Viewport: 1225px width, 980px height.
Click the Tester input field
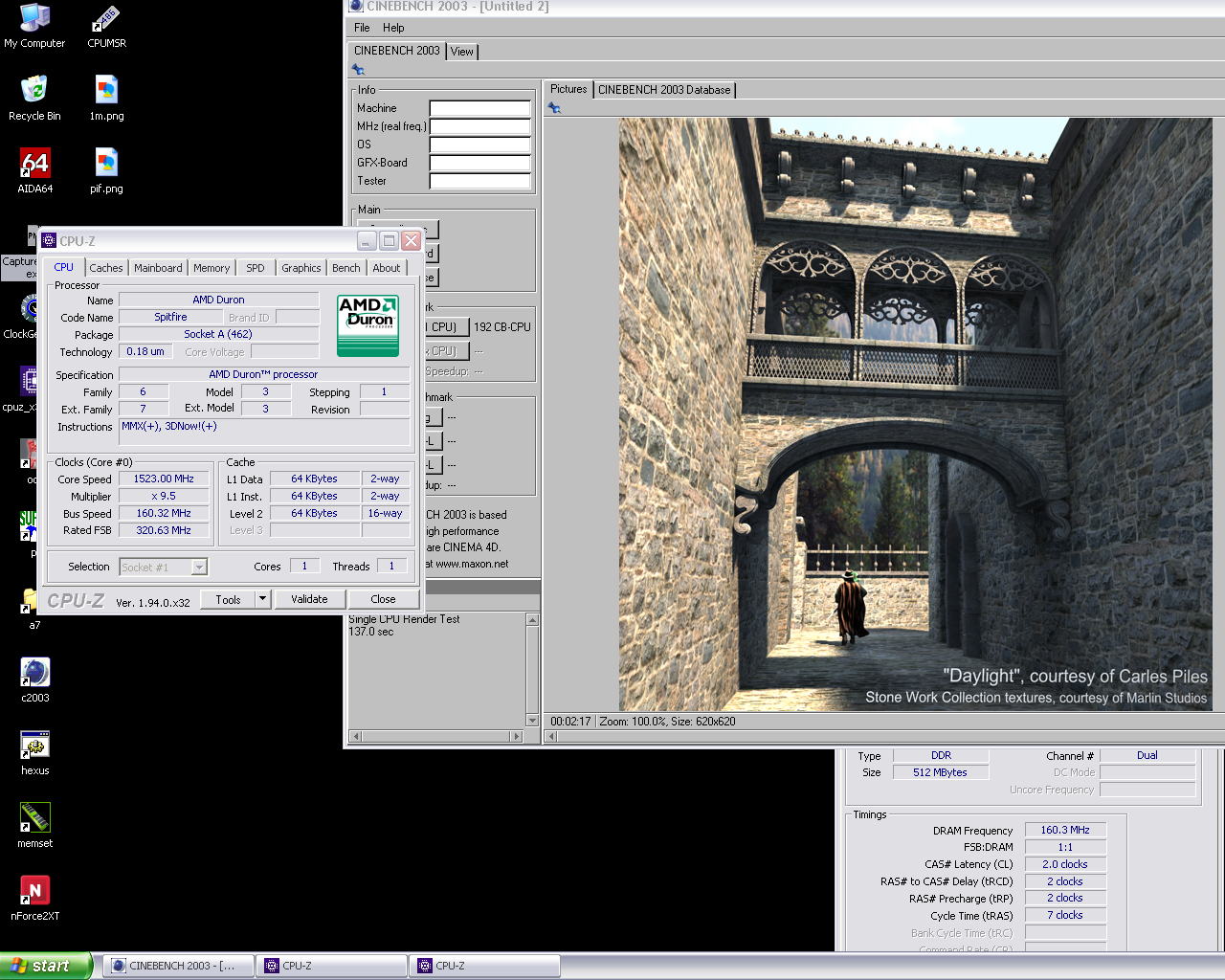coord(479,181)
